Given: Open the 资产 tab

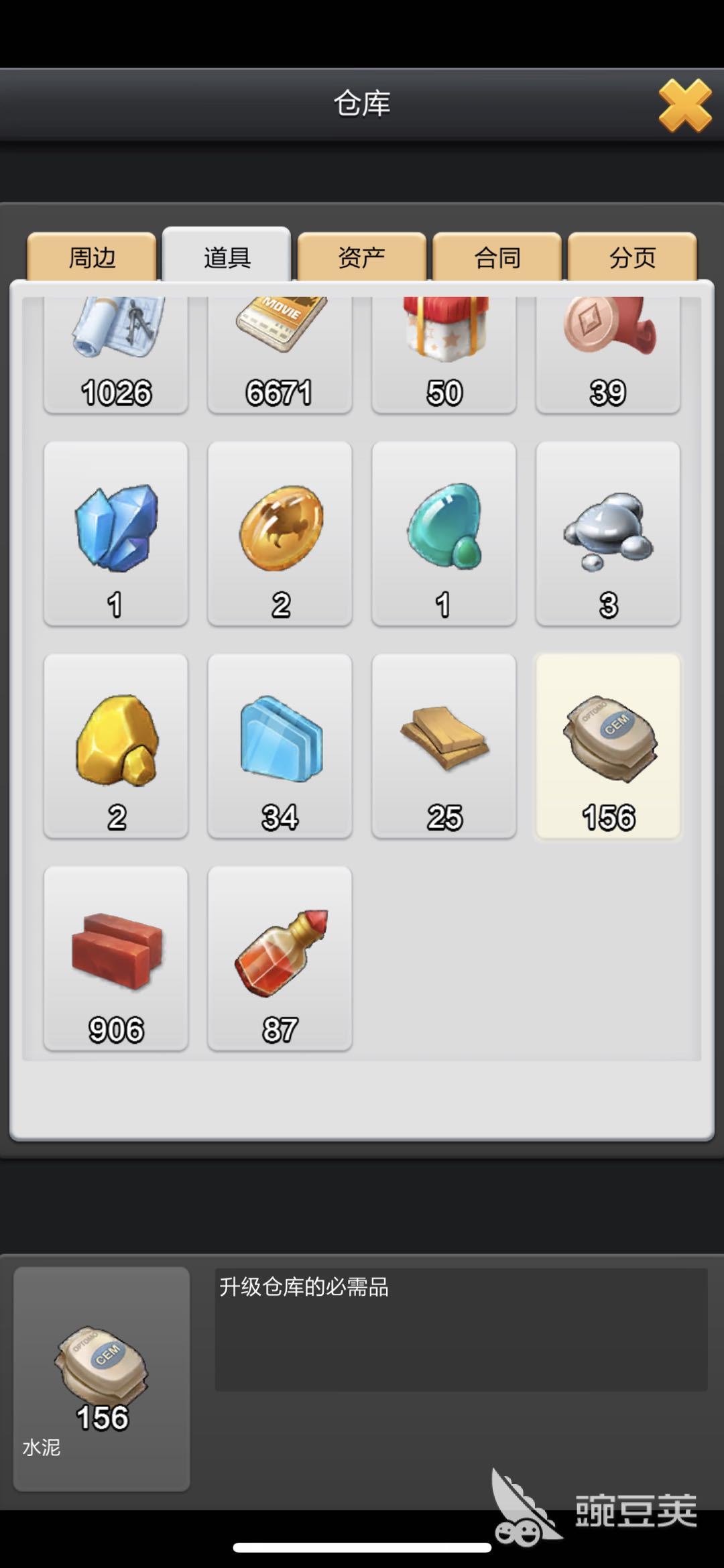Looking at the screenshot, I should click(362, 257).
